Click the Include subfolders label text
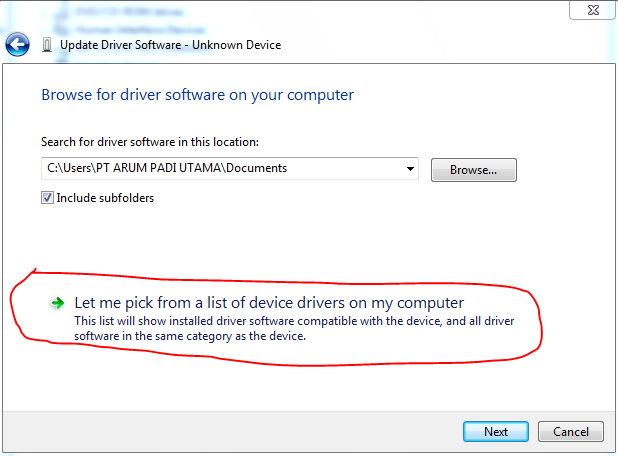The image size is (618, 456). click(105, 198)
